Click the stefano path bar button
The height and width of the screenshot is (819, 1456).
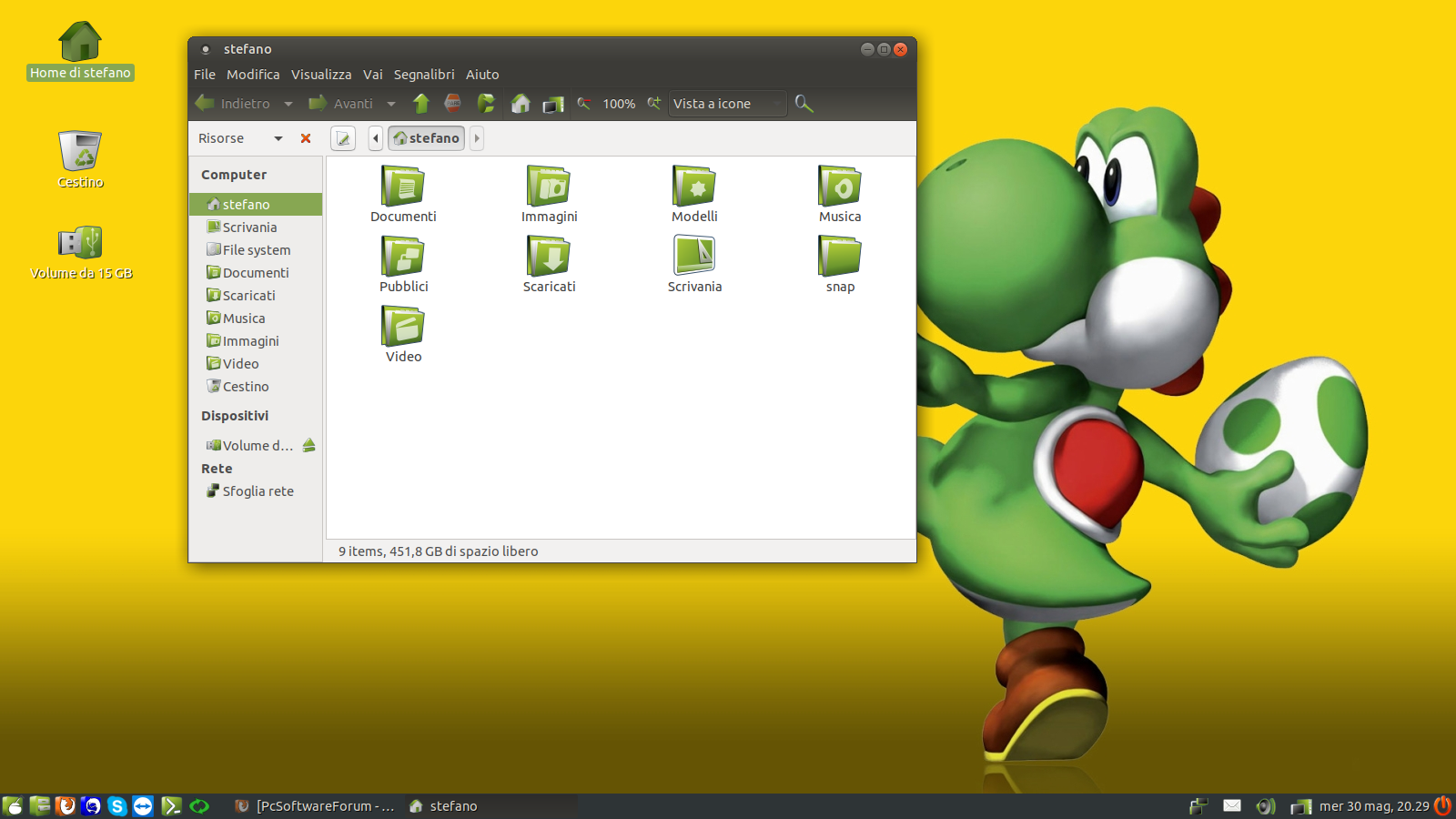click(427, 138)
